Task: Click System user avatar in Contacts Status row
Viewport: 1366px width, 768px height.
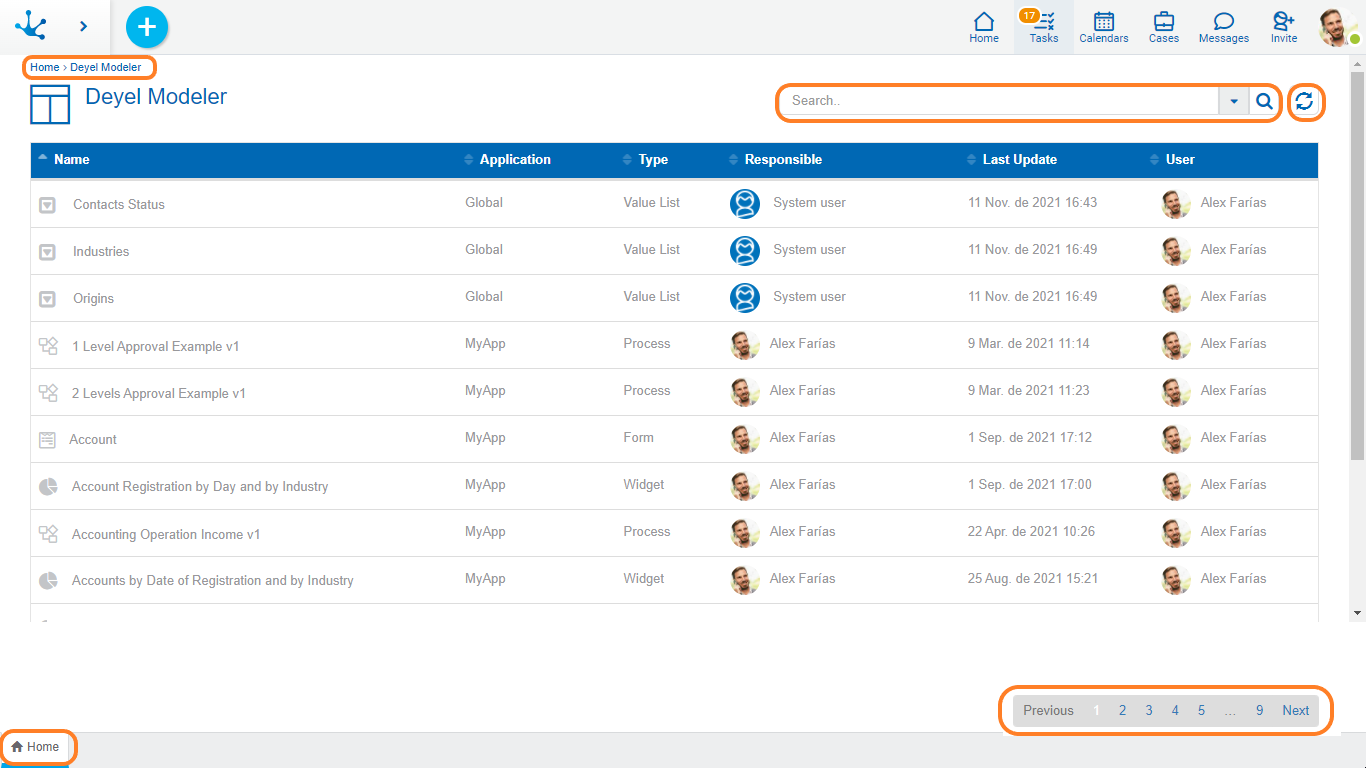Action: (x=745, y=204)
